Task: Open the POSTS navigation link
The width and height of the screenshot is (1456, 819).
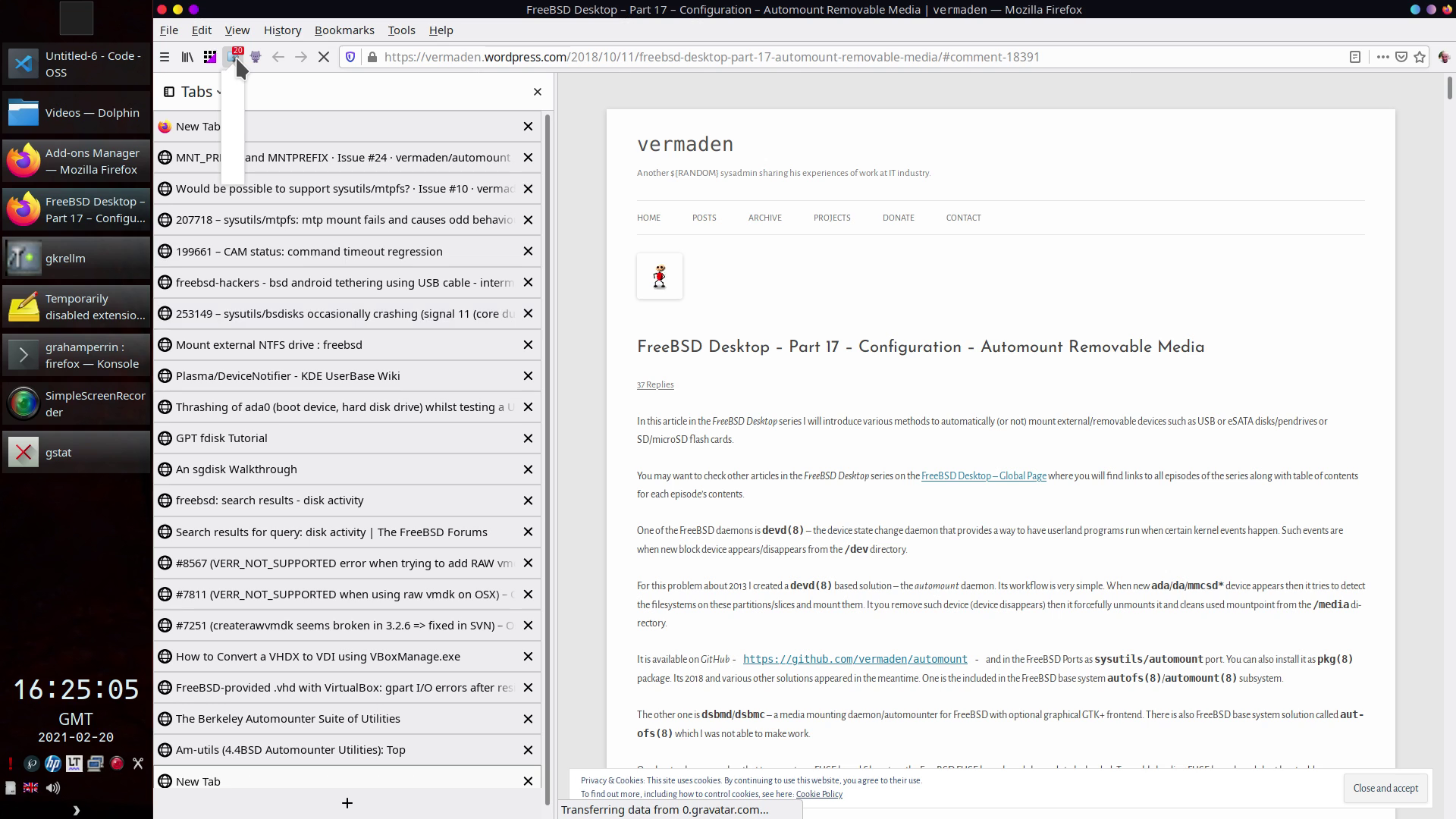Action: click(x=704, y=218)
